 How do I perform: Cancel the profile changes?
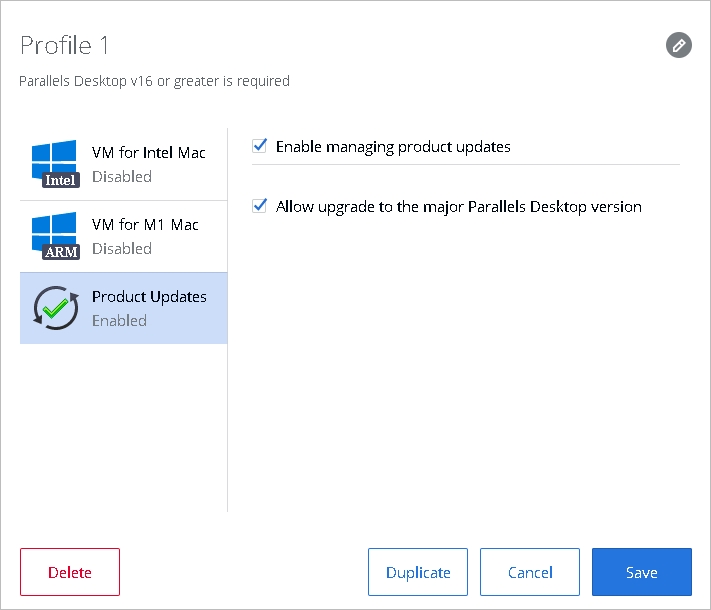pos(530,572)
